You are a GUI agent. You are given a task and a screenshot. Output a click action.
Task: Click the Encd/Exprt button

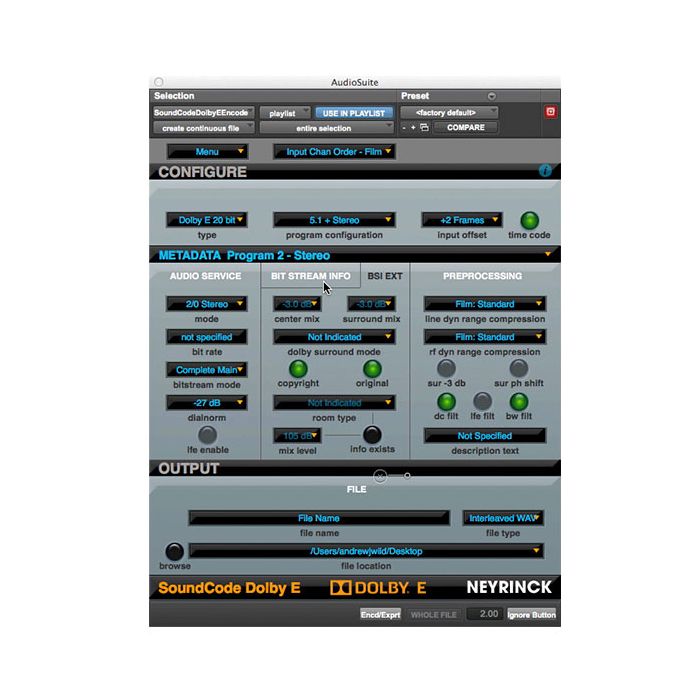point(380,615)
